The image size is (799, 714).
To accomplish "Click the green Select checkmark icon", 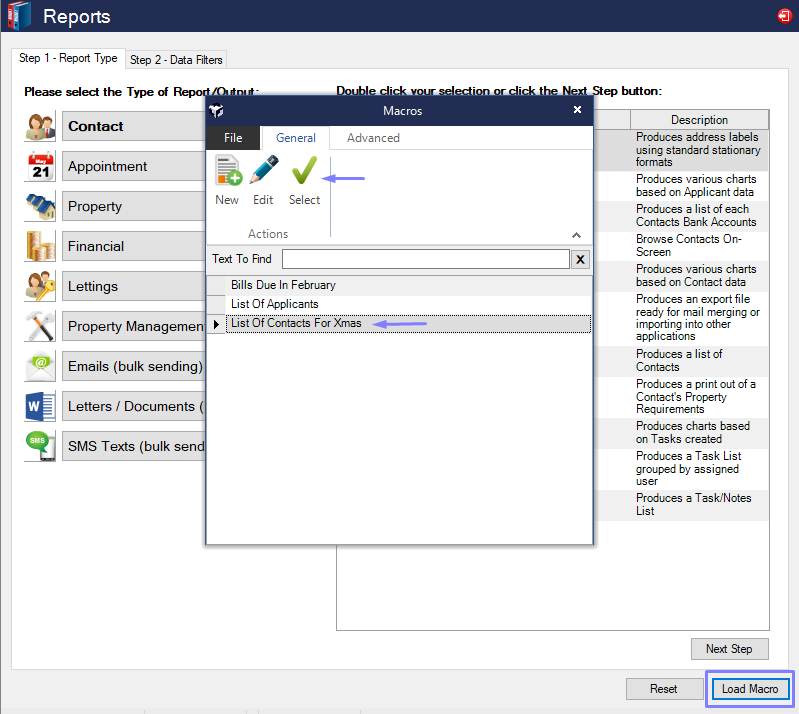I will click(x=304, y=172).
